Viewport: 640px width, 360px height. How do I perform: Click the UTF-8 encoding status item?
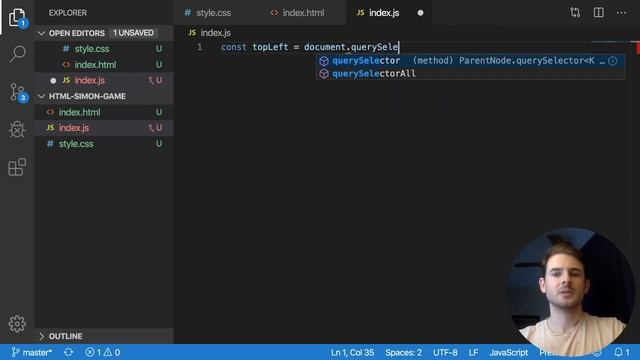(x=445, y=352)
